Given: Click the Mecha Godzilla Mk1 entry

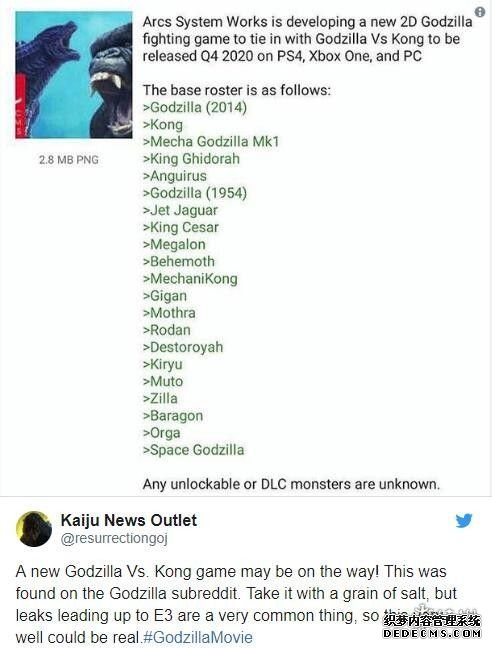Looking at the screenshot, I should click(x=211, y=142).
